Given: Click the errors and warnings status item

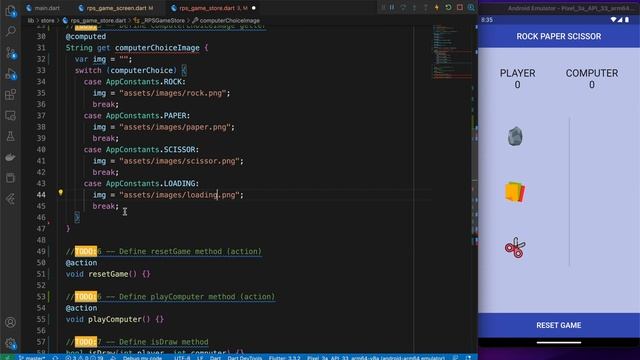Looking at the screenshot, I should [84, 358].
